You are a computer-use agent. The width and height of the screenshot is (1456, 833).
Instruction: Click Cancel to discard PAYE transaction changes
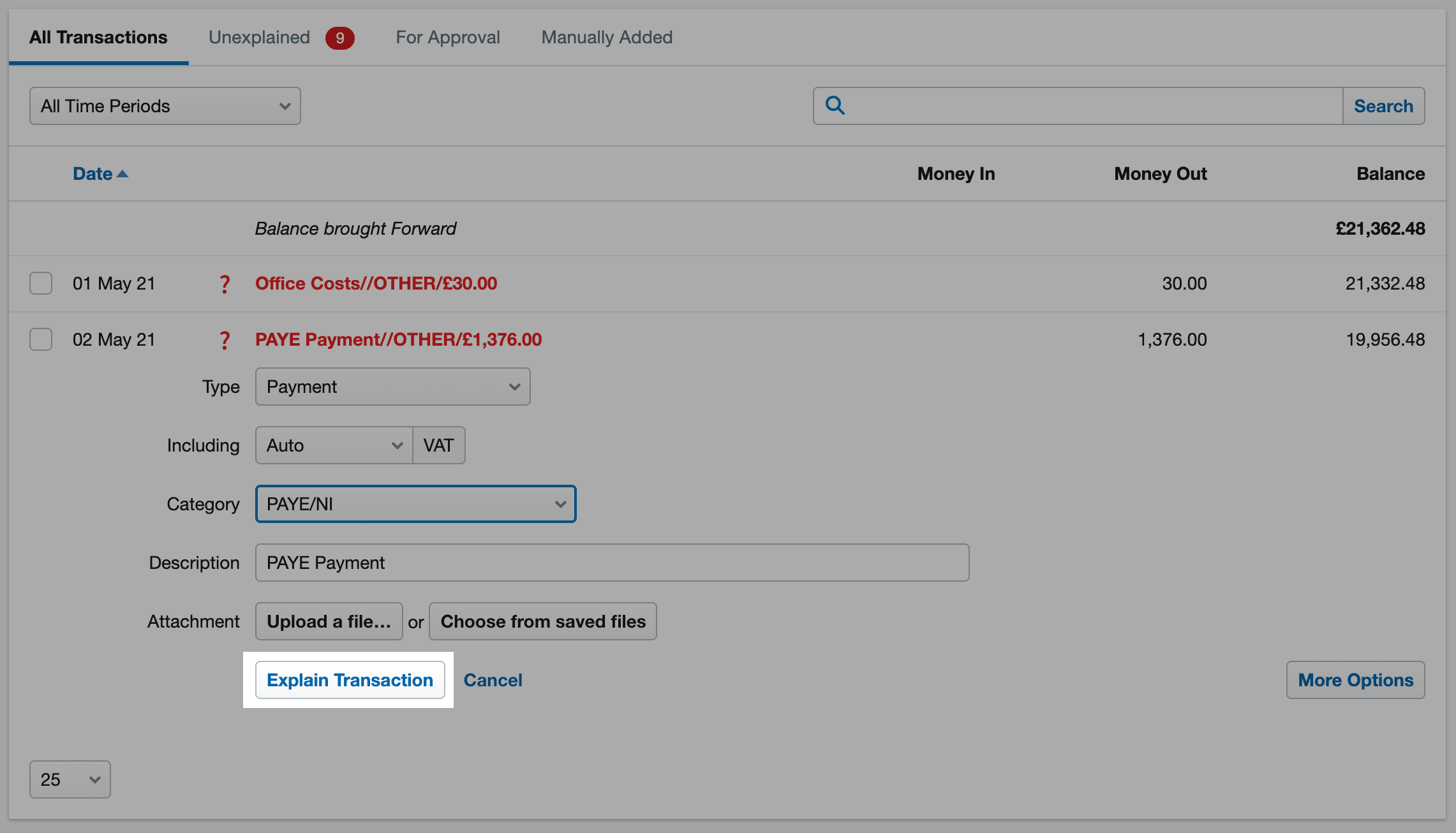493,680
